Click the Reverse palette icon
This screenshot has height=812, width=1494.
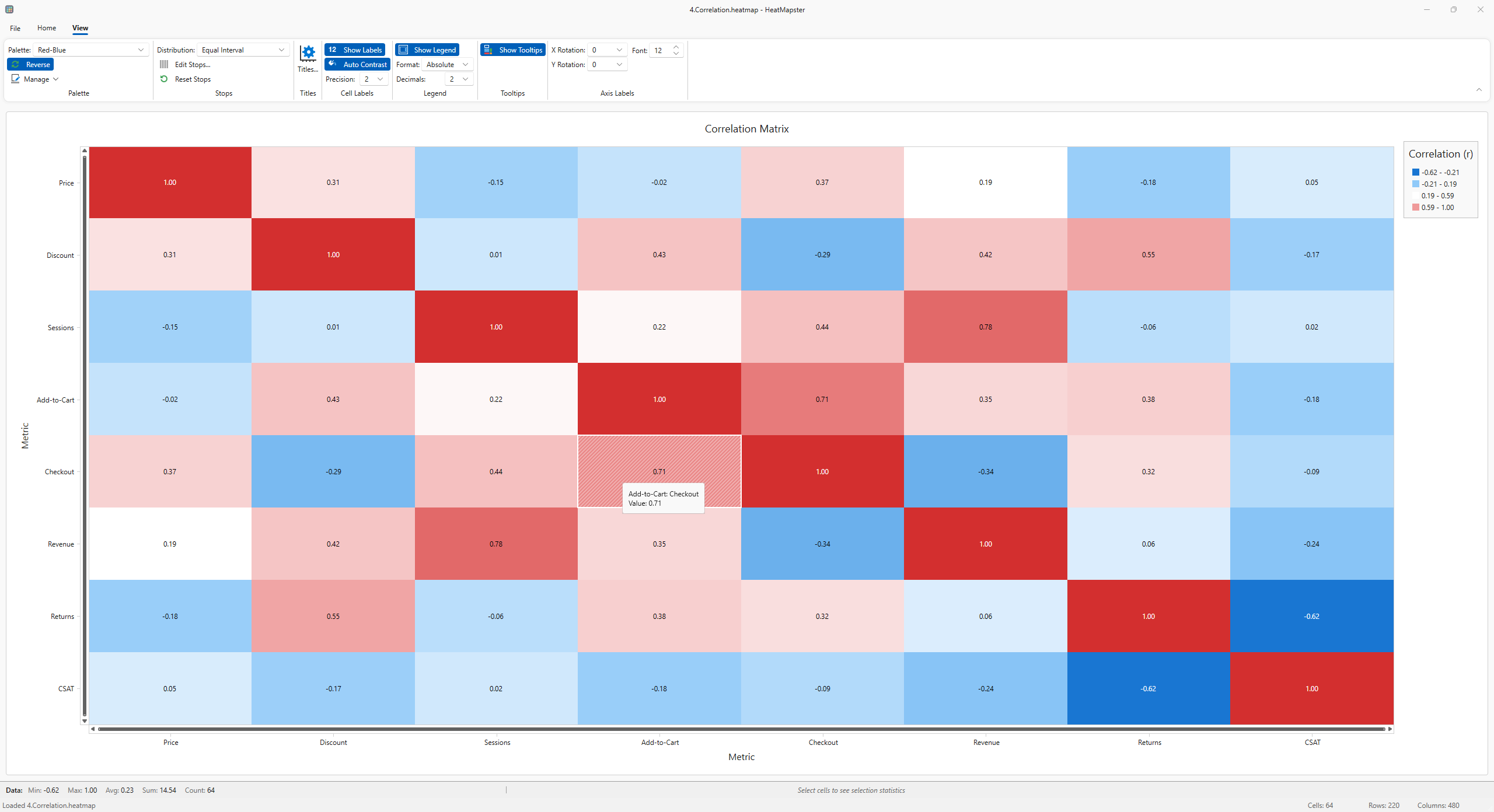point(16,65)
